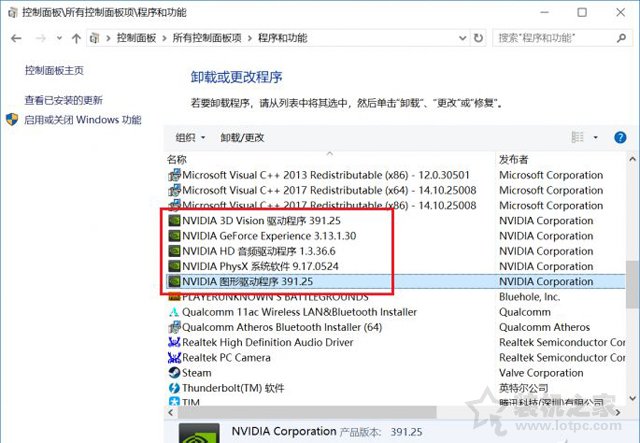The height and width of the screenshot is (443, 640).
Task: Select Microsoft Visual C++ 2013 Redistributable text
Action: [326, 175]
